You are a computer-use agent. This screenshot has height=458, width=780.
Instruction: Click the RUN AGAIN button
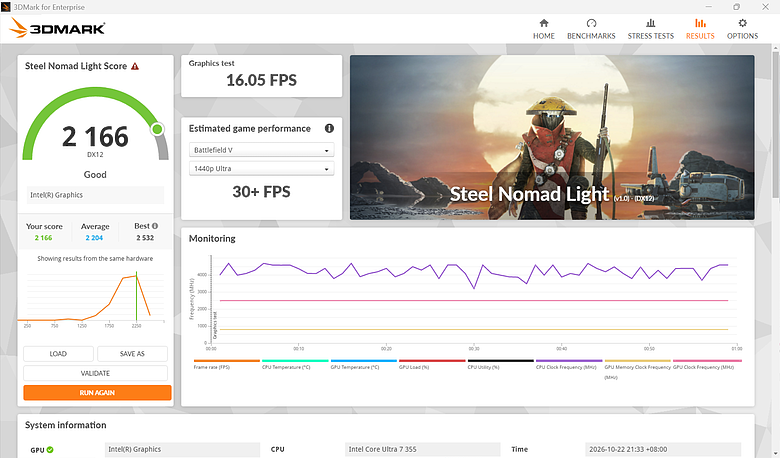pyautogui.click(x=97, y=392)
